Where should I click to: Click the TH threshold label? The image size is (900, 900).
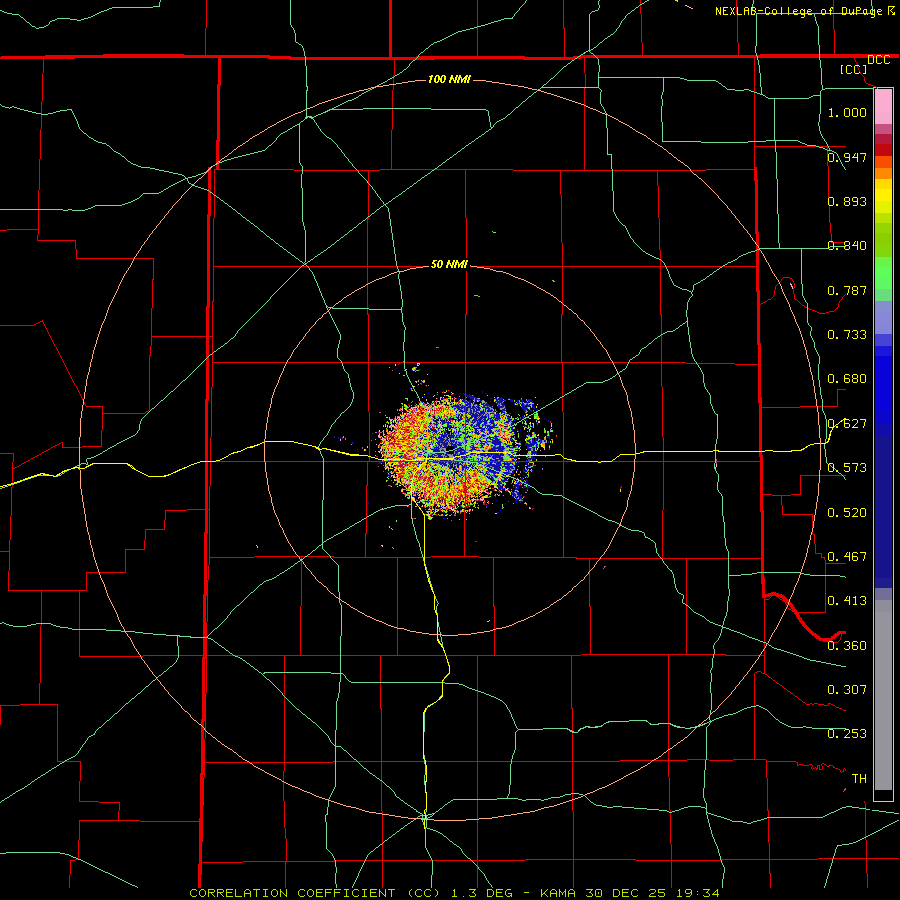point(859,779)
